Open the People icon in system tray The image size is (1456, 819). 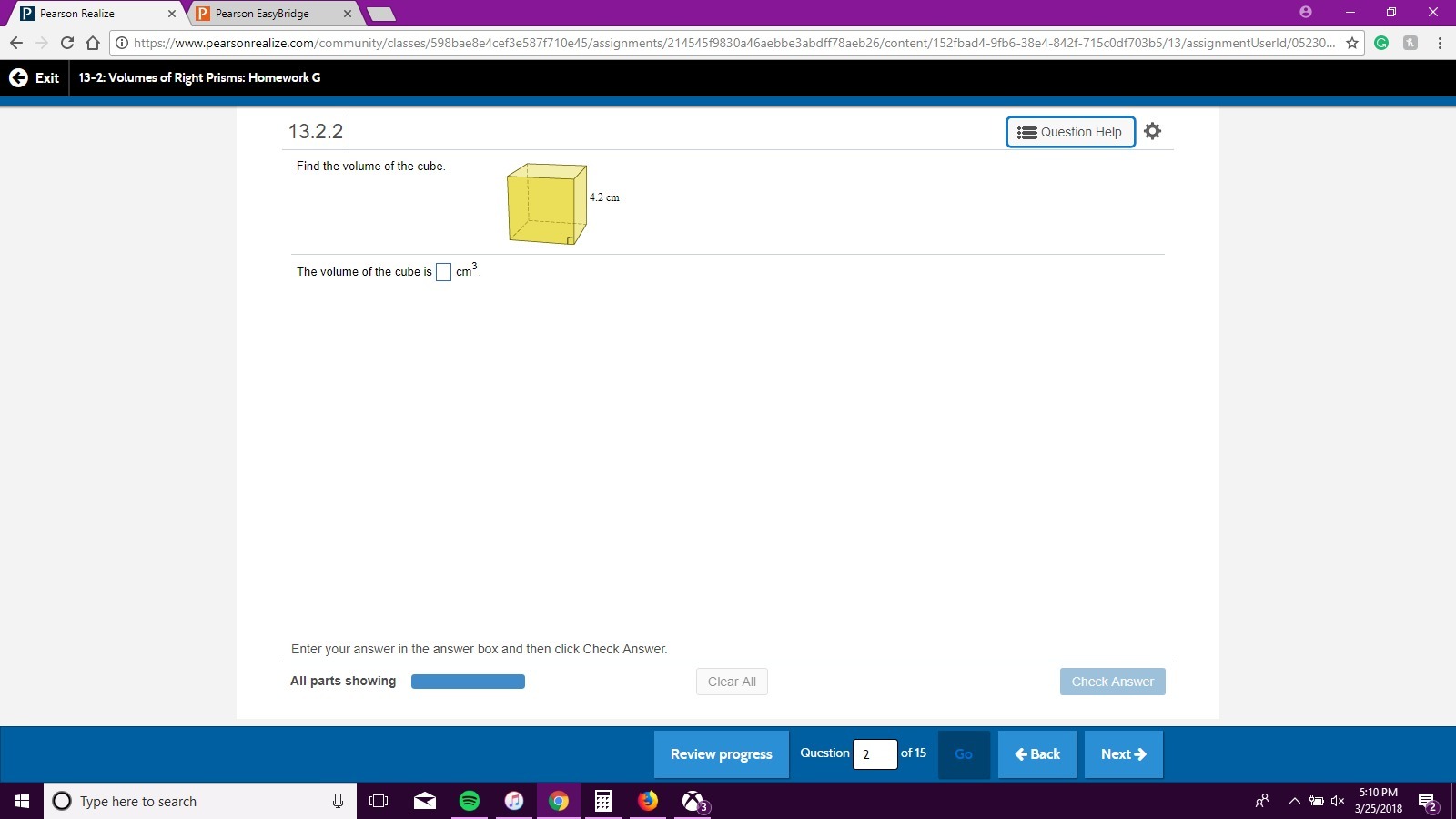(x=1262, y=801)
